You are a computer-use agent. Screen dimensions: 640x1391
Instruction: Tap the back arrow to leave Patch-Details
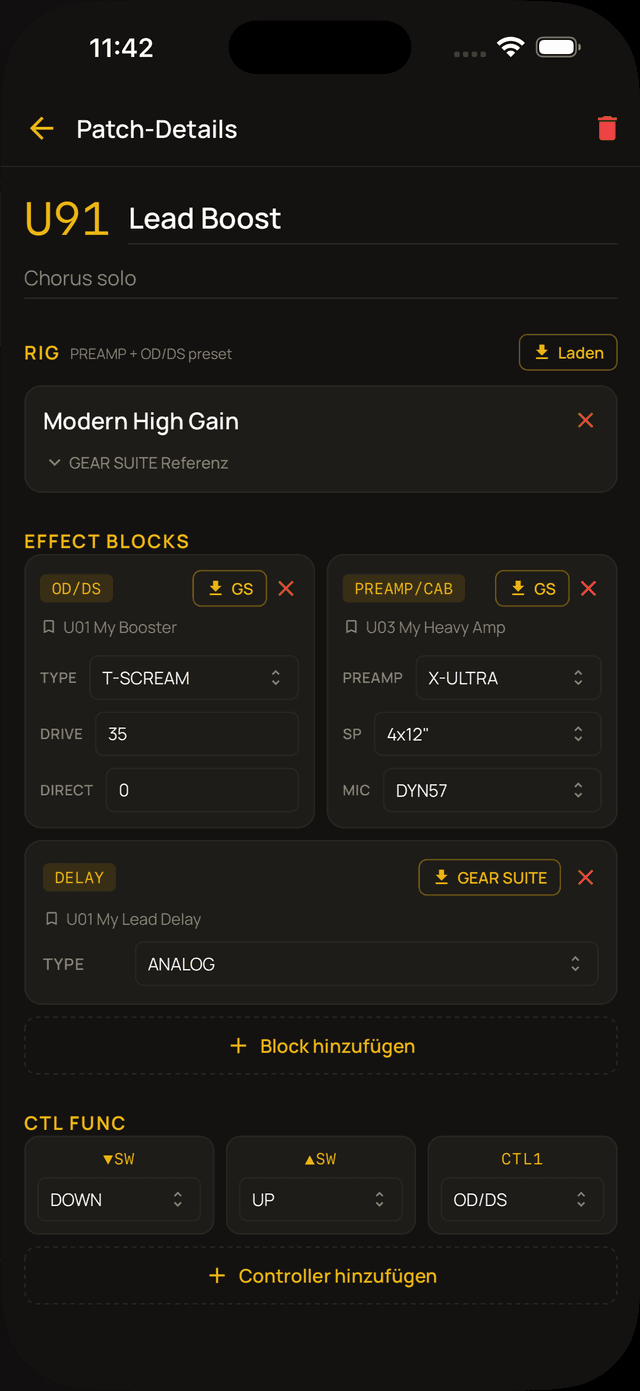tap(41, 128)
